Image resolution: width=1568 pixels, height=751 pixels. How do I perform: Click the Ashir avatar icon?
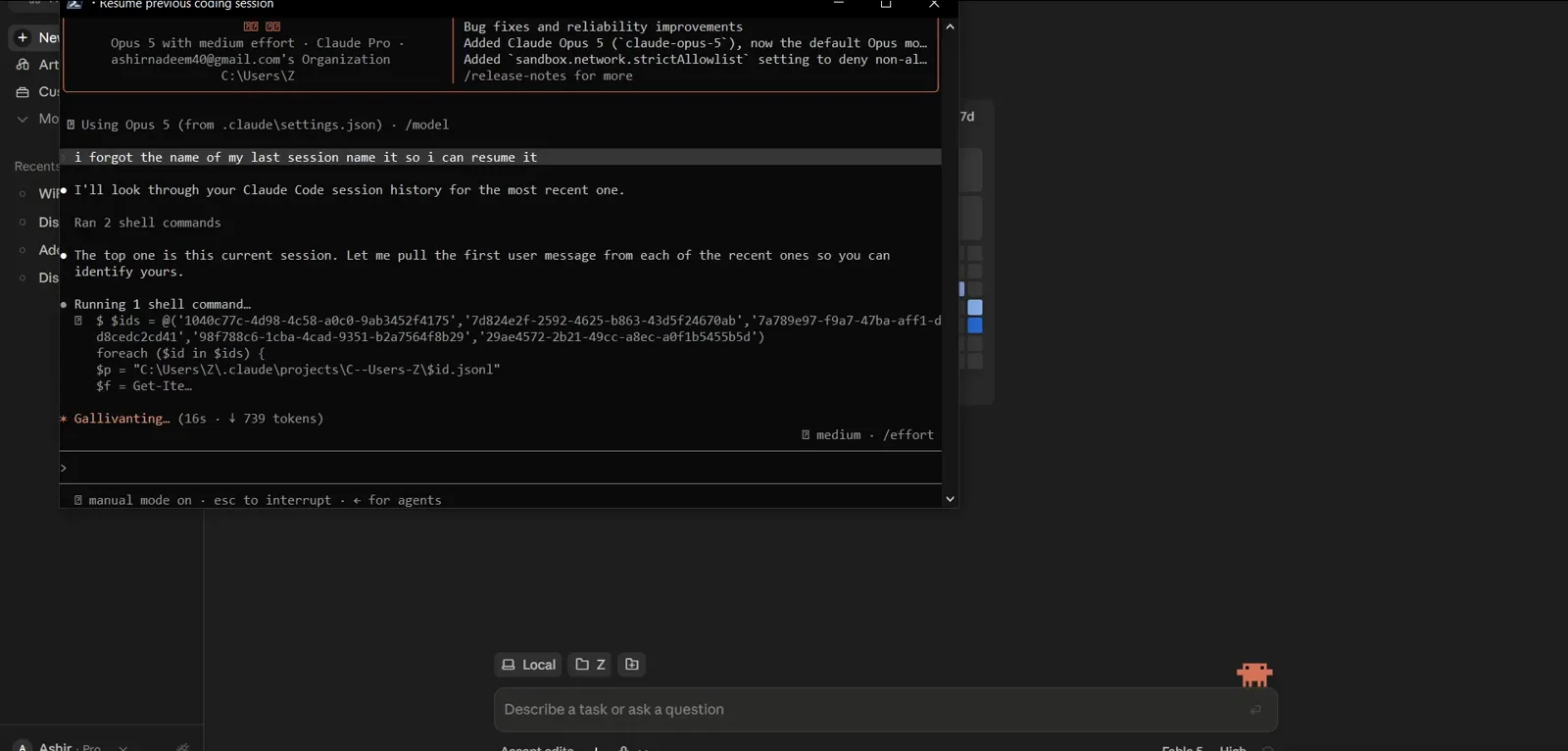pos(24,746)
